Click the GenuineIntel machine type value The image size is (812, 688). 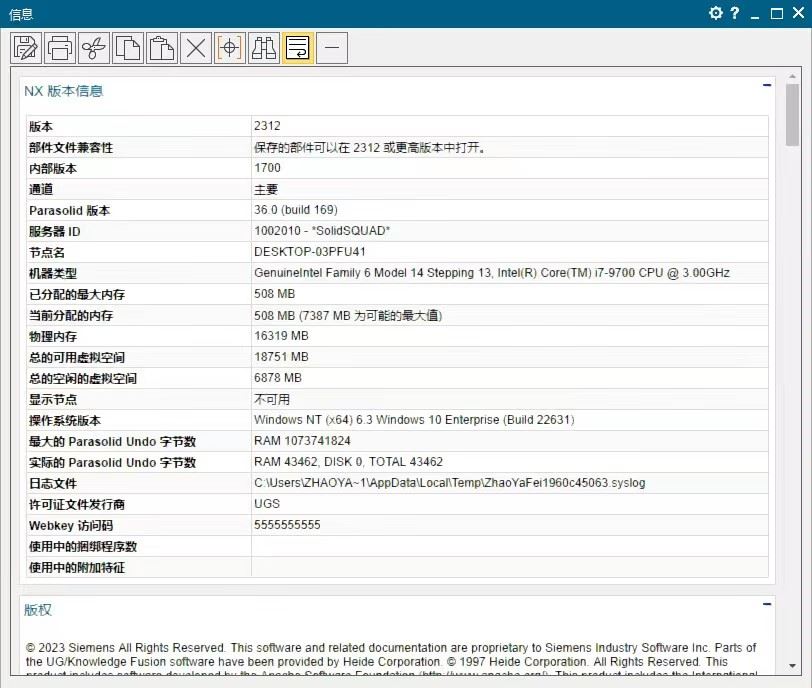[492, 273]
